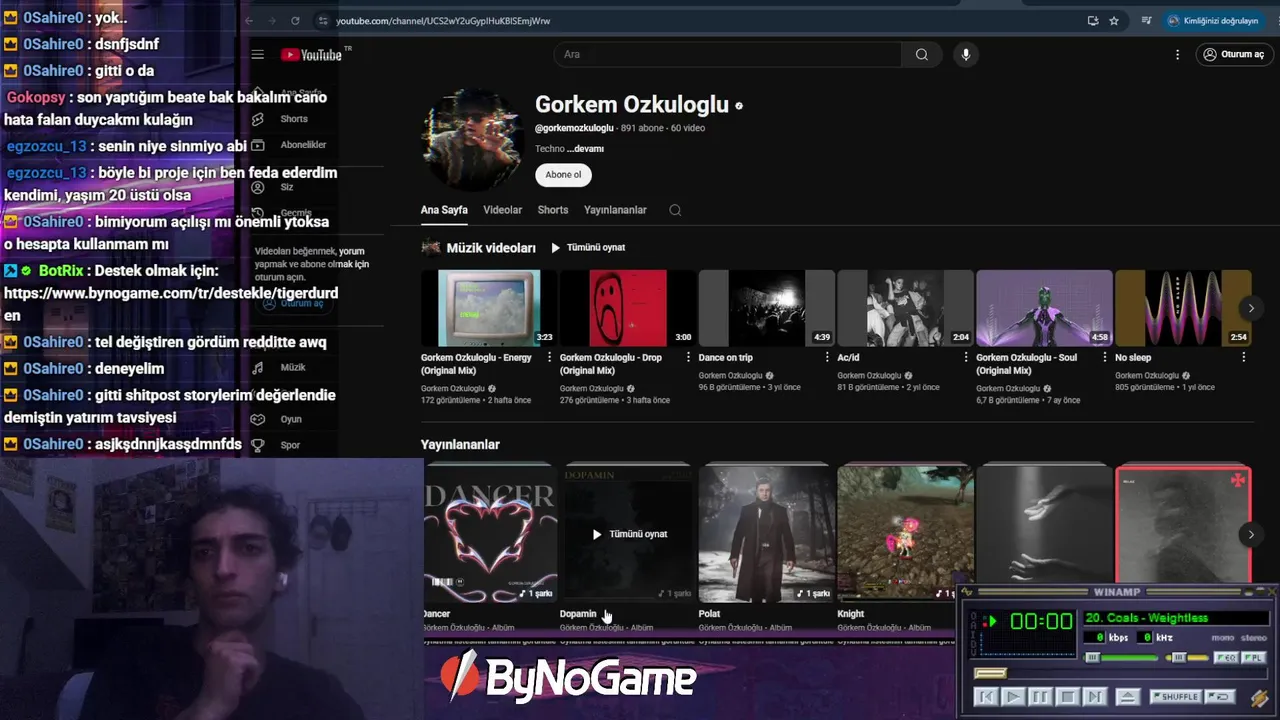Search within the channel using magnifier

coord(675,210)
